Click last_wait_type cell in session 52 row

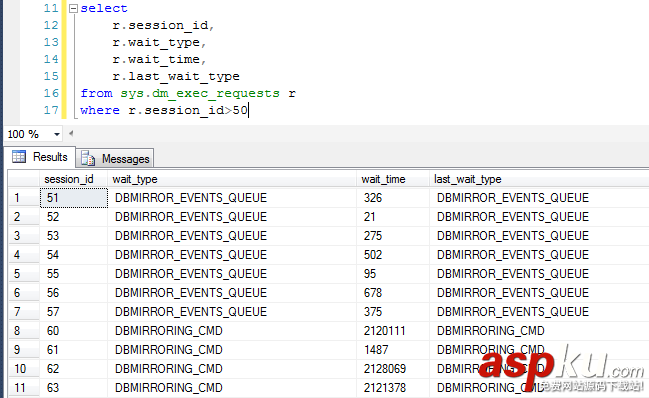[x=539, y=217]
